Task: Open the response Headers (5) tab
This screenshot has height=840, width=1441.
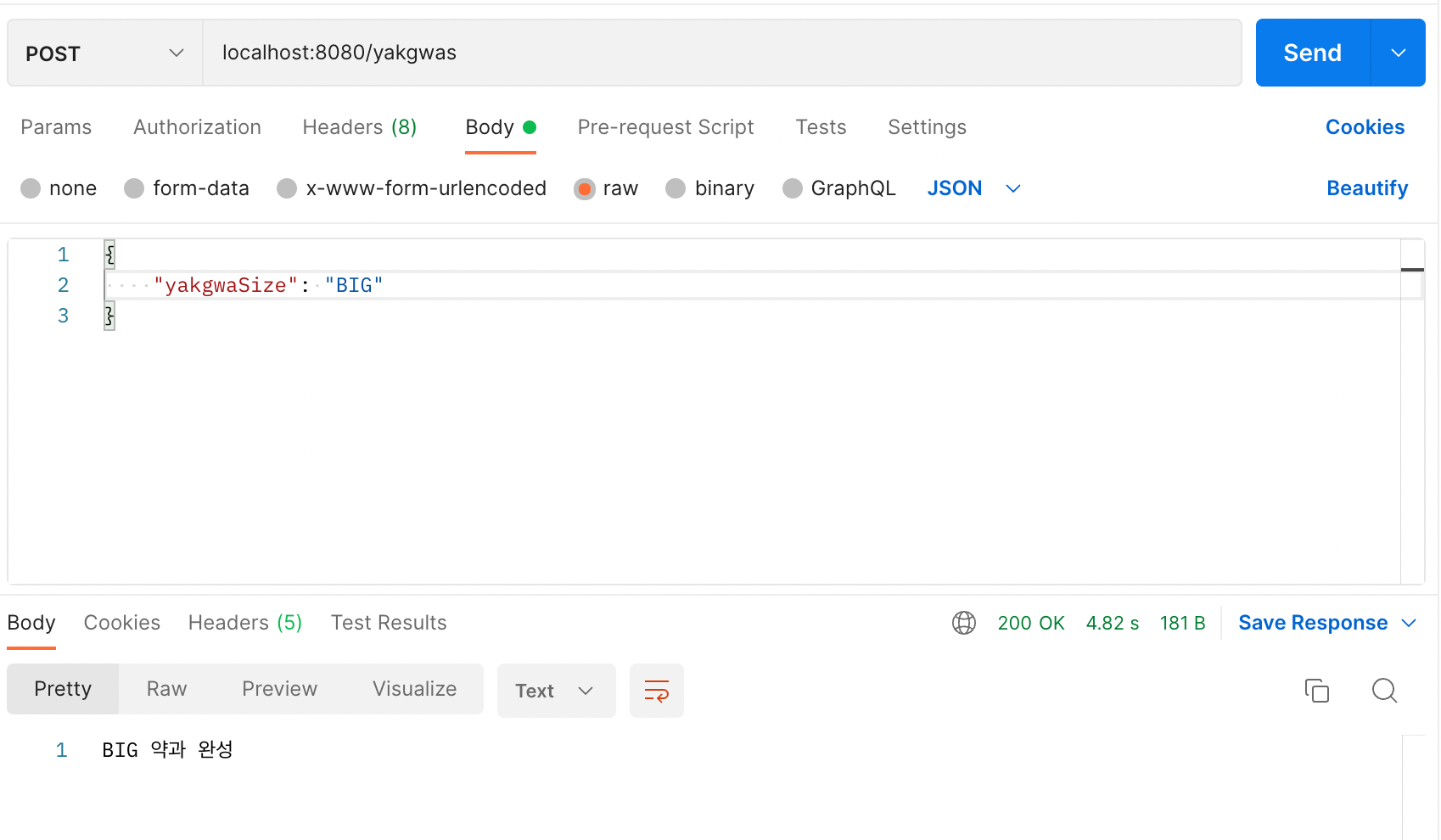Action: [245, 623]
